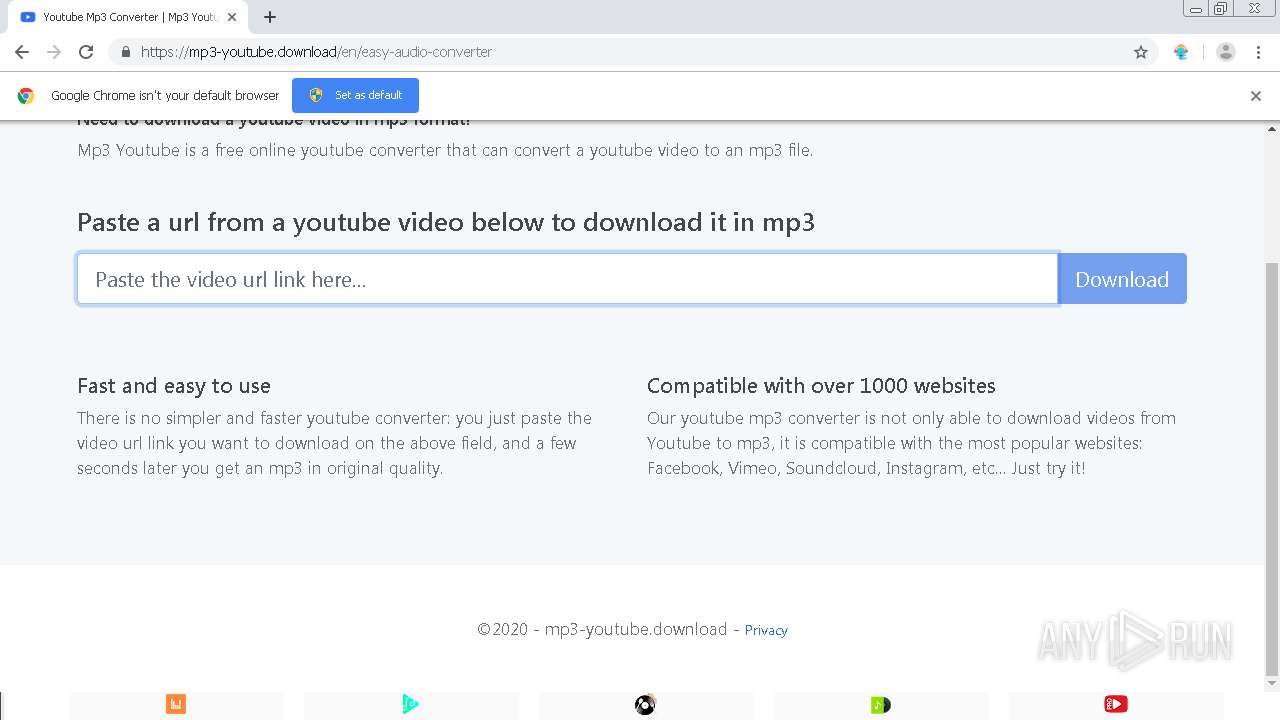Click the Download button
The height and width of the screenshot is (720, 1280).
point(1122,279)
